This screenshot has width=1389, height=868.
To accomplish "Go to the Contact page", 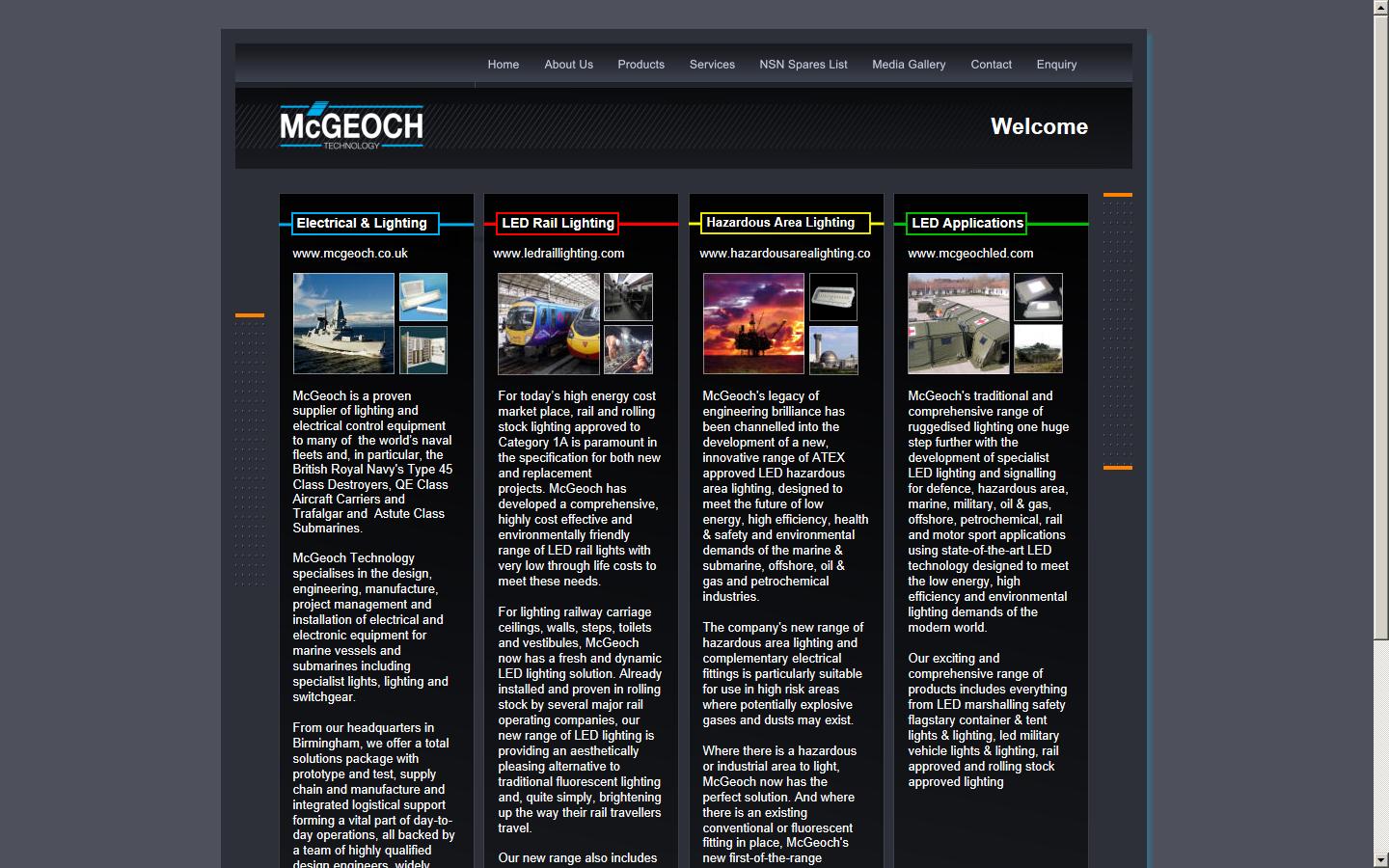I will (991, 65).
